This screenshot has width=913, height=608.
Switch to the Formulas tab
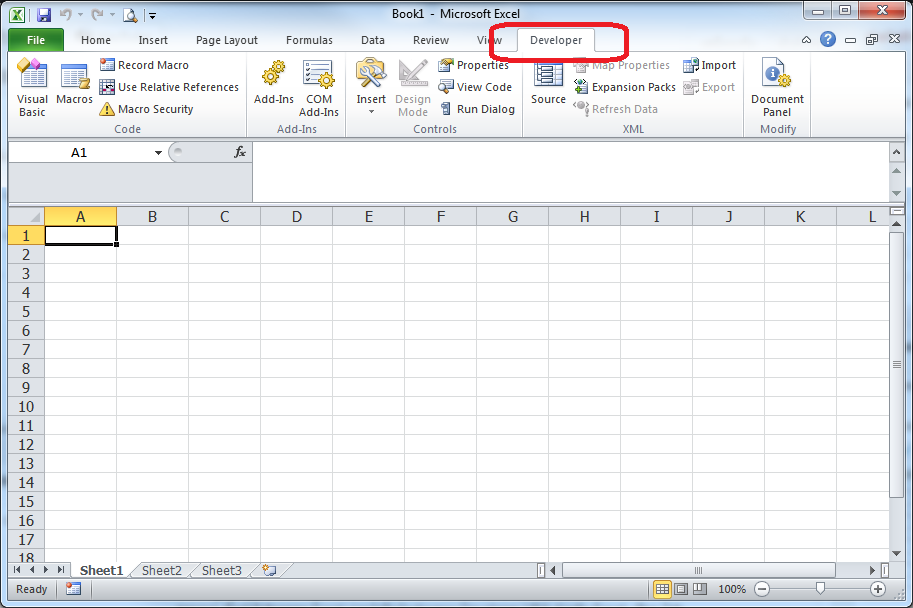309,40
